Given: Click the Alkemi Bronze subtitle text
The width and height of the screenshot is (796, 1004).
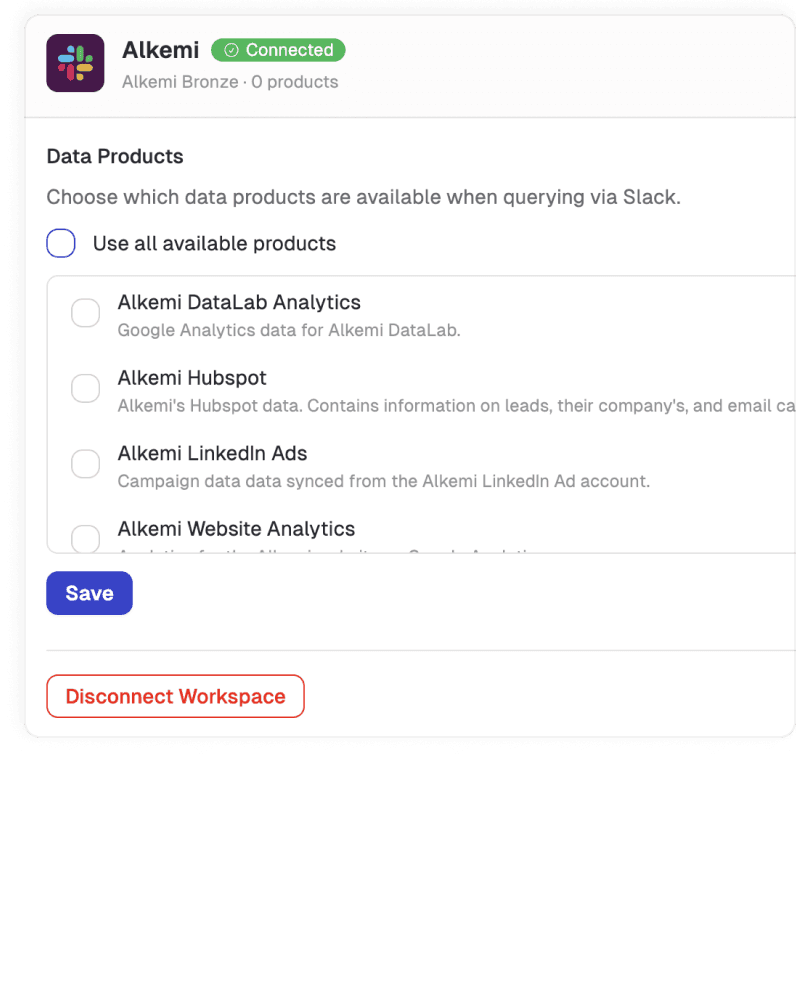Looking at the screenshot, I should [179, 82].
